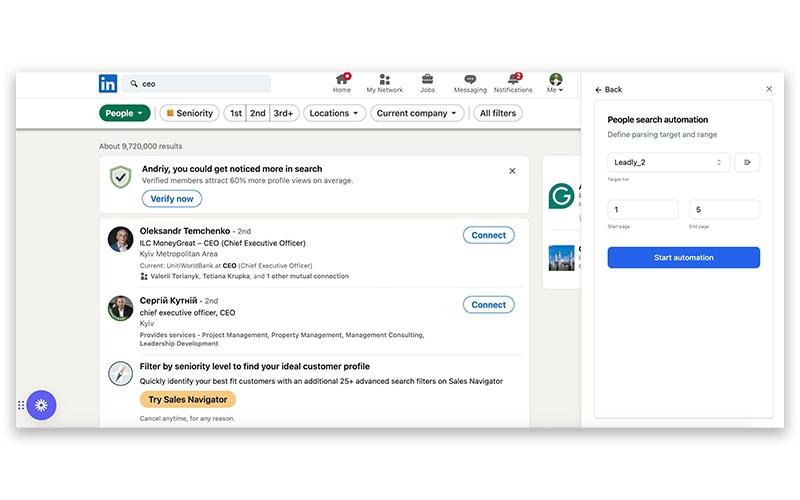Screen dimensions: 800x500
Task: Click the list icon beside Leadly_2
Action: [747, 162]
